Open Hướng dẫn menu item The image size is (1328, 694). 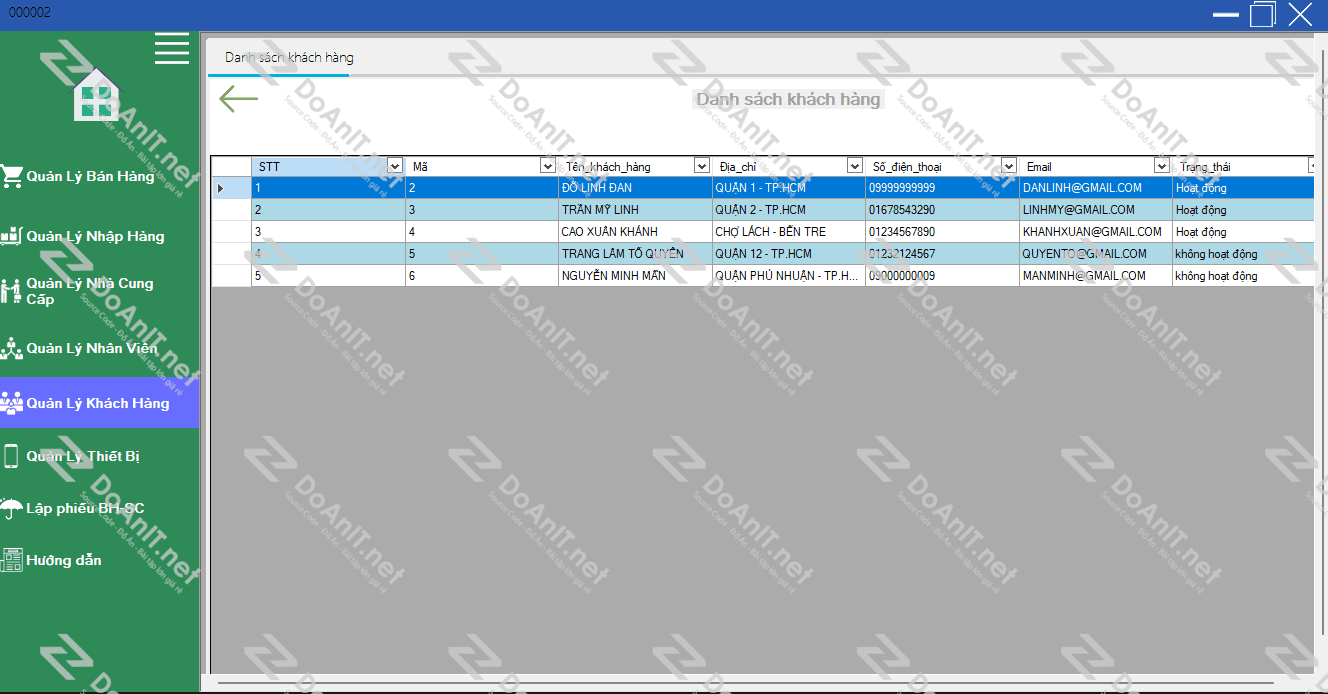[x=100, y=560]
